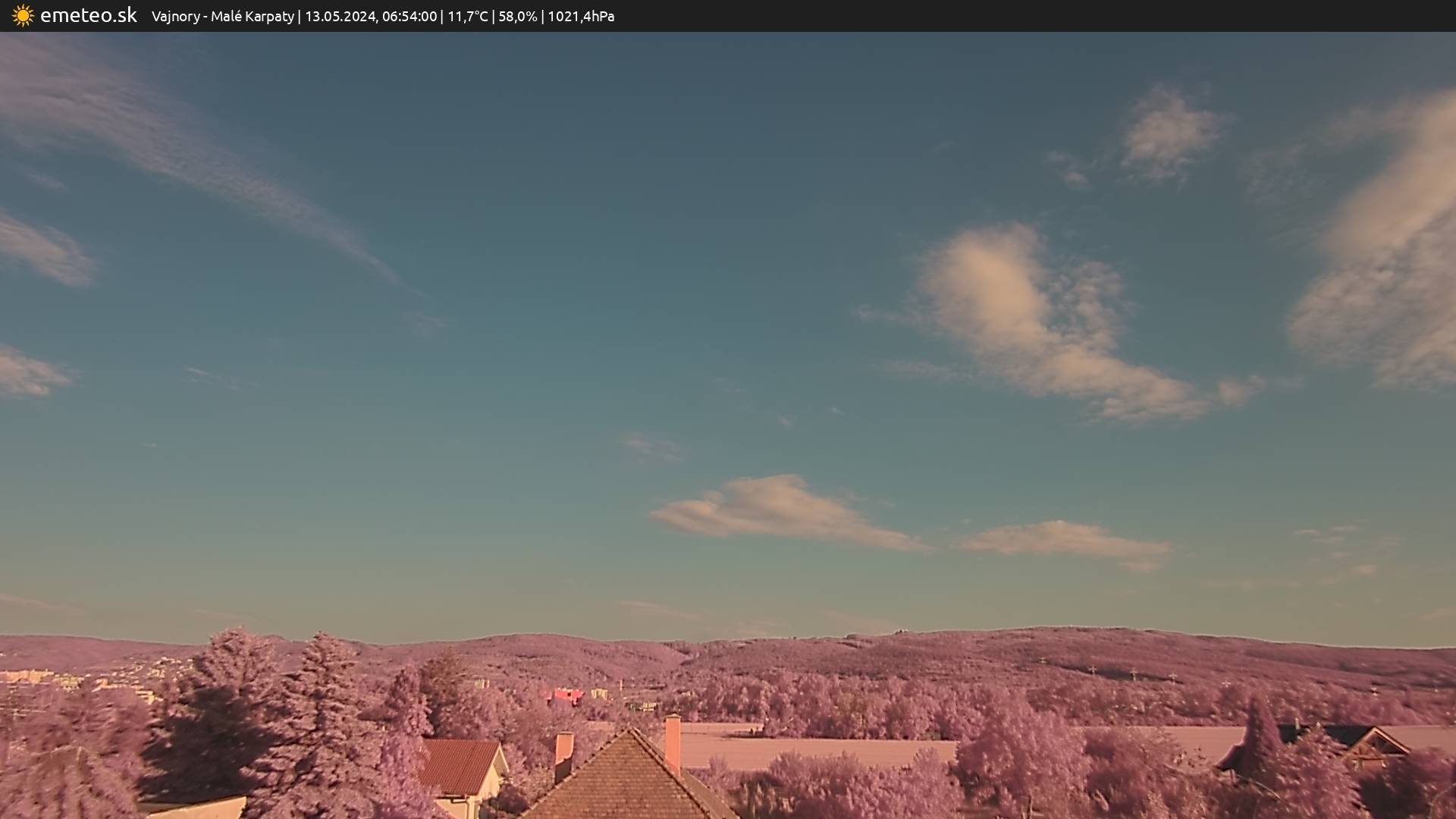Click the emeteo.sk site name
Image resolution: width=1456 pixels, height=819 pixels.
point(89,16)
